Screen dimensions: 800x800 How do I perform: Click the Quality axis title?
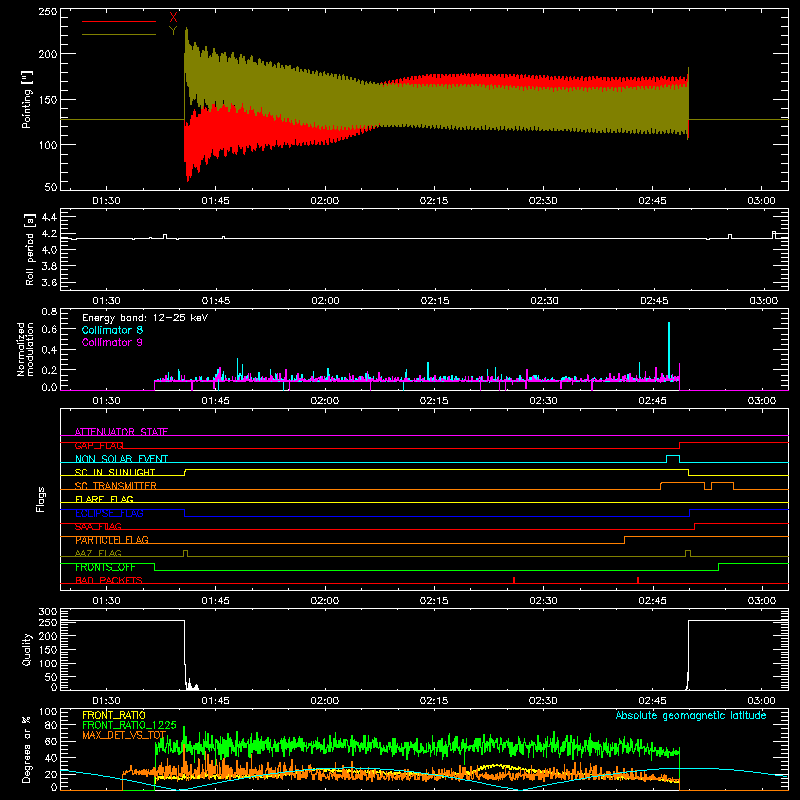tap(27, 650)
